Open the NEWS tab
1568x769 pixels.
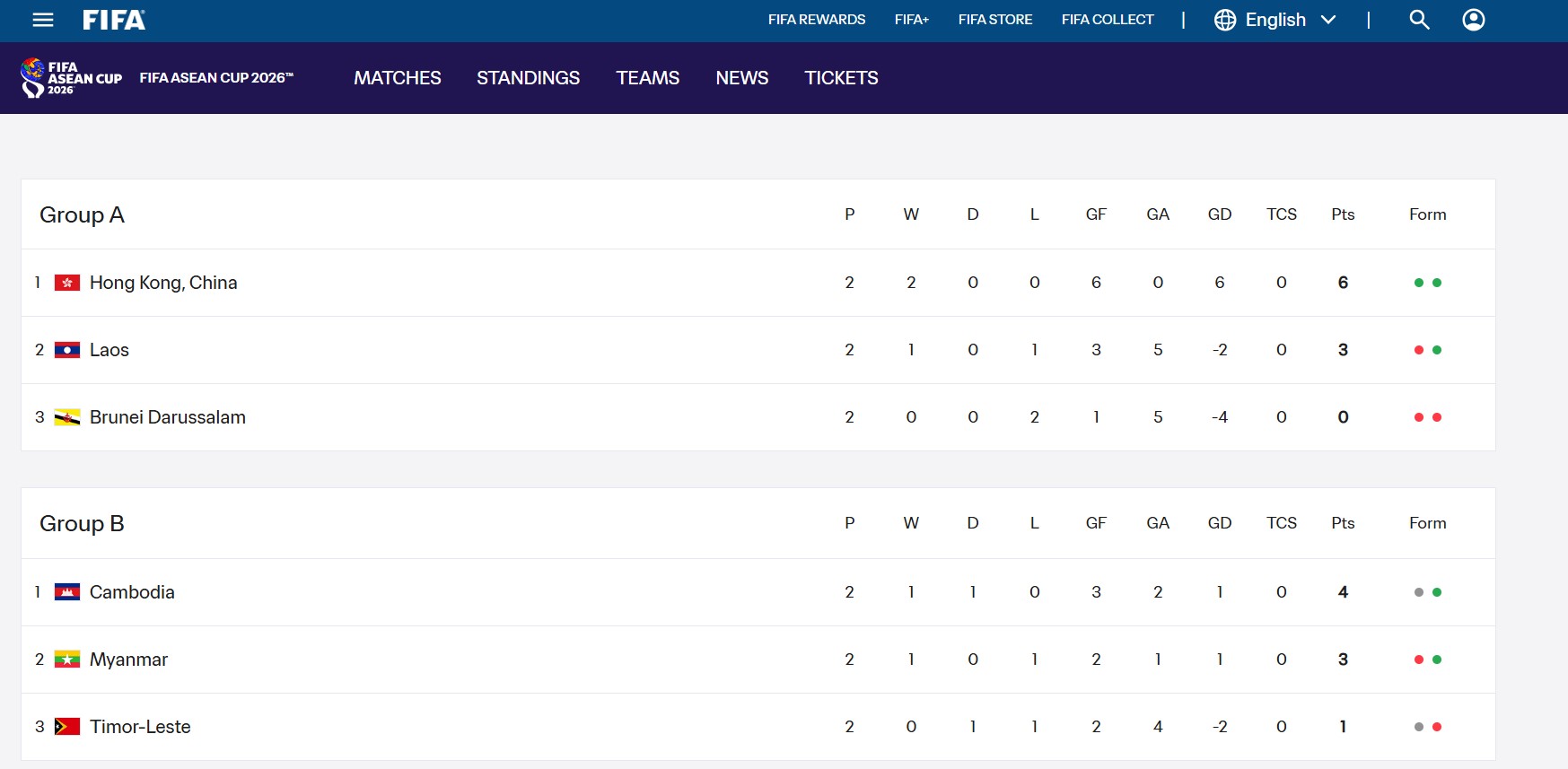click(742, 78)
